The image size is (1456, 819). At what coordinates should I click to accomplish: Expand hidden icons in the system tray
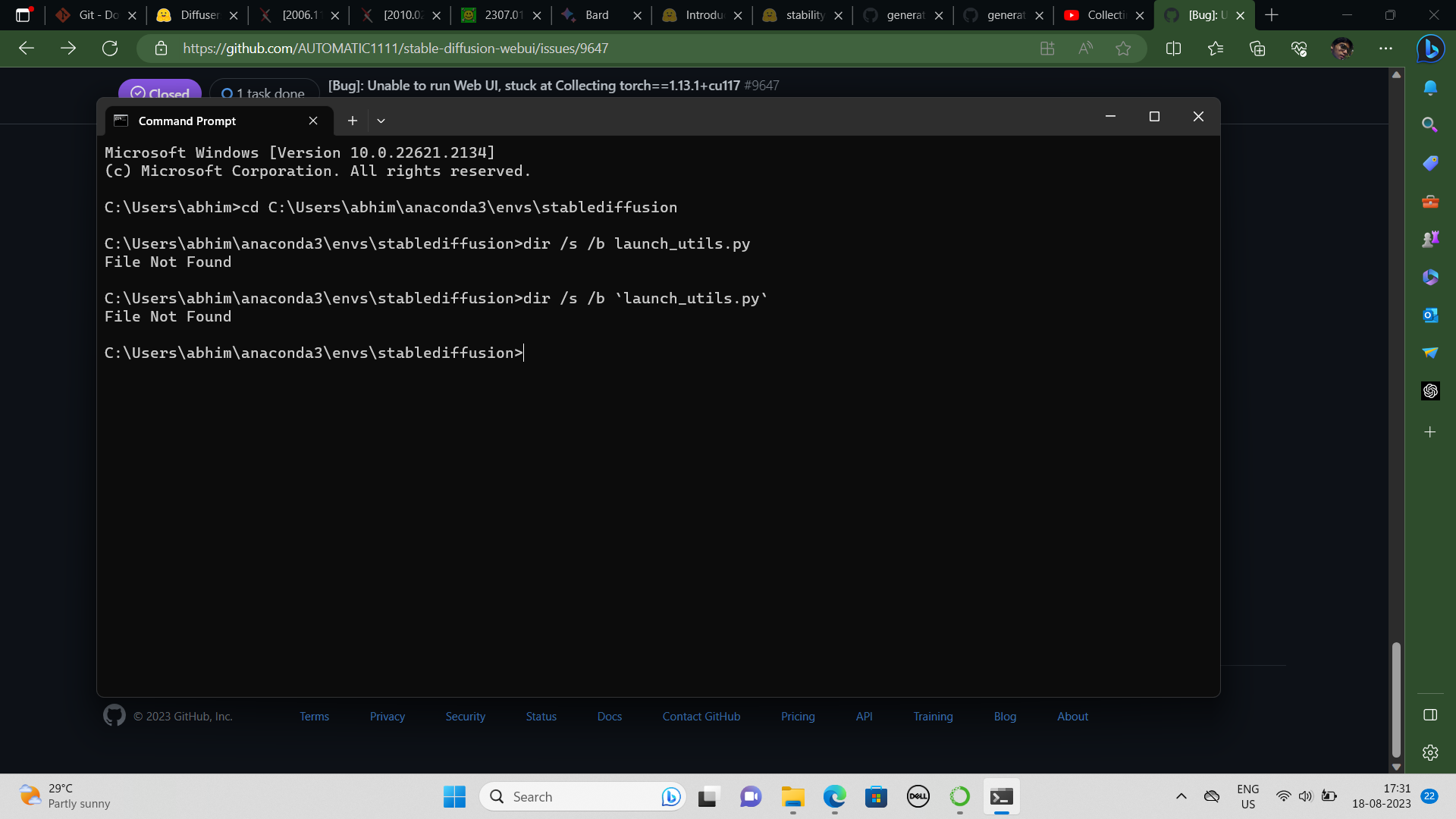coord(1181,796)
